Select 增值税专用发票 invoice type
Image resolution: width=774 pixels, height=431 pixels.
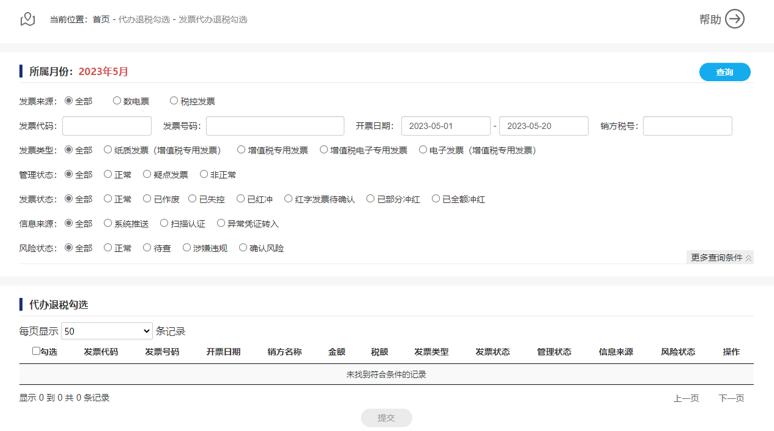click(x=241, y=150)
